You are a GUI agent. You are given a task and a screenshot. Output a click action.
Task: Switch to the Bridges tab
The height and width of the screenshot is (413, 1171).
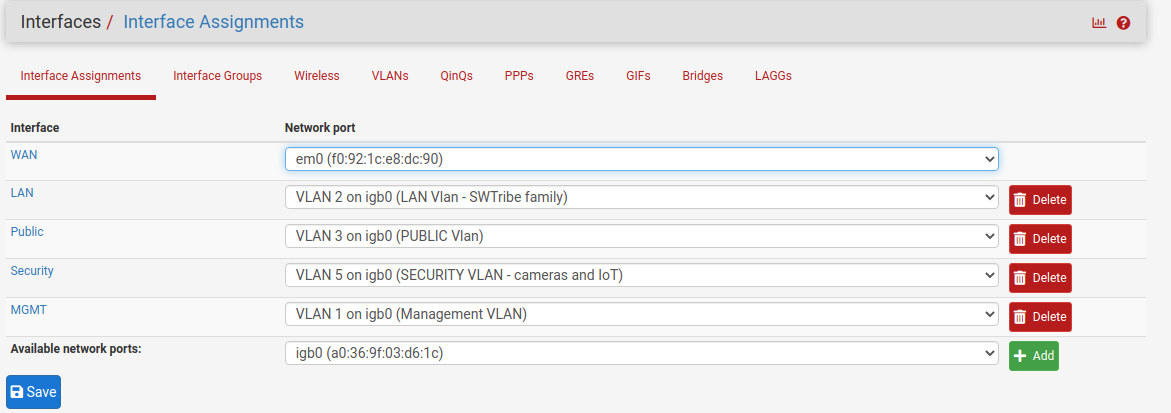point(703,75)
